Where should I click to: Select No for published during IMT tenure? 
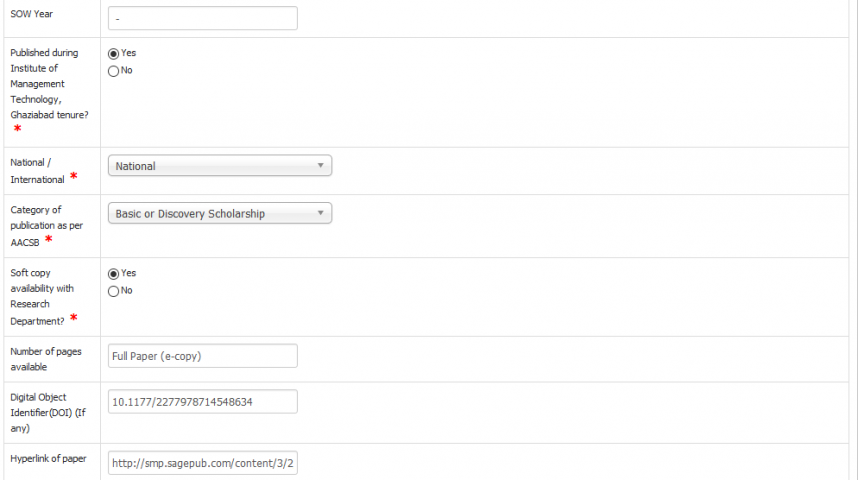pos(113,71)
